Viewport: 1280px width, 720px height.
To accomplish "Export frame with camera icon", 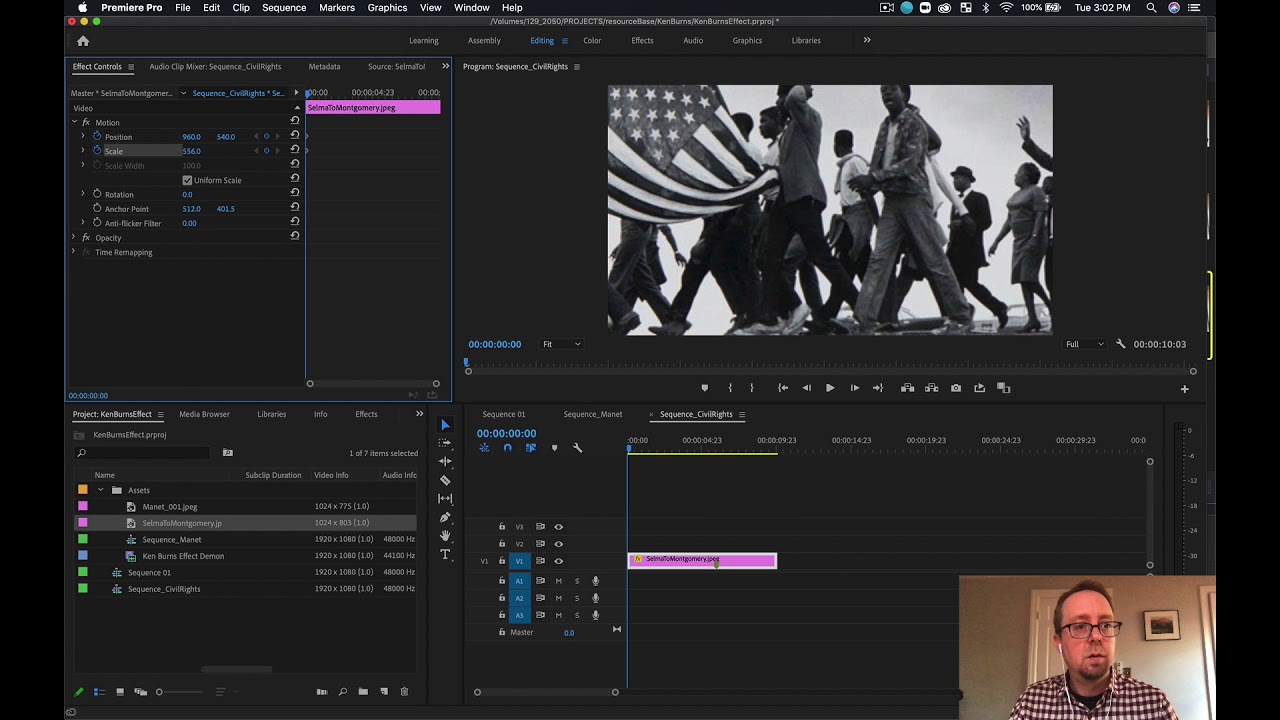I will [x=956, y=388].
